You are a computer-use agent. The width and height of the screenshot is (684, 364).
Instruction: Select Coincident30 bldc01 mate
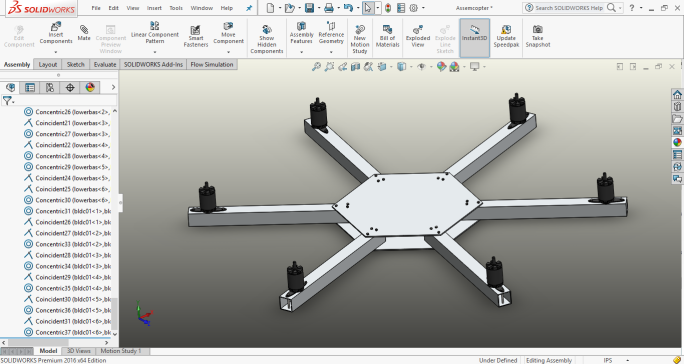66,299
